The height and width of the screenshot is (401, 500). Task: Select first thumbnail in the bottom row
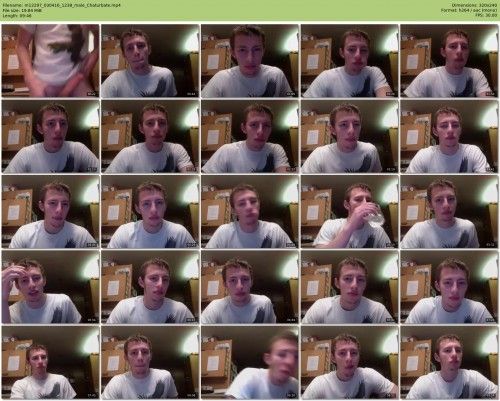tap(50, 363)
